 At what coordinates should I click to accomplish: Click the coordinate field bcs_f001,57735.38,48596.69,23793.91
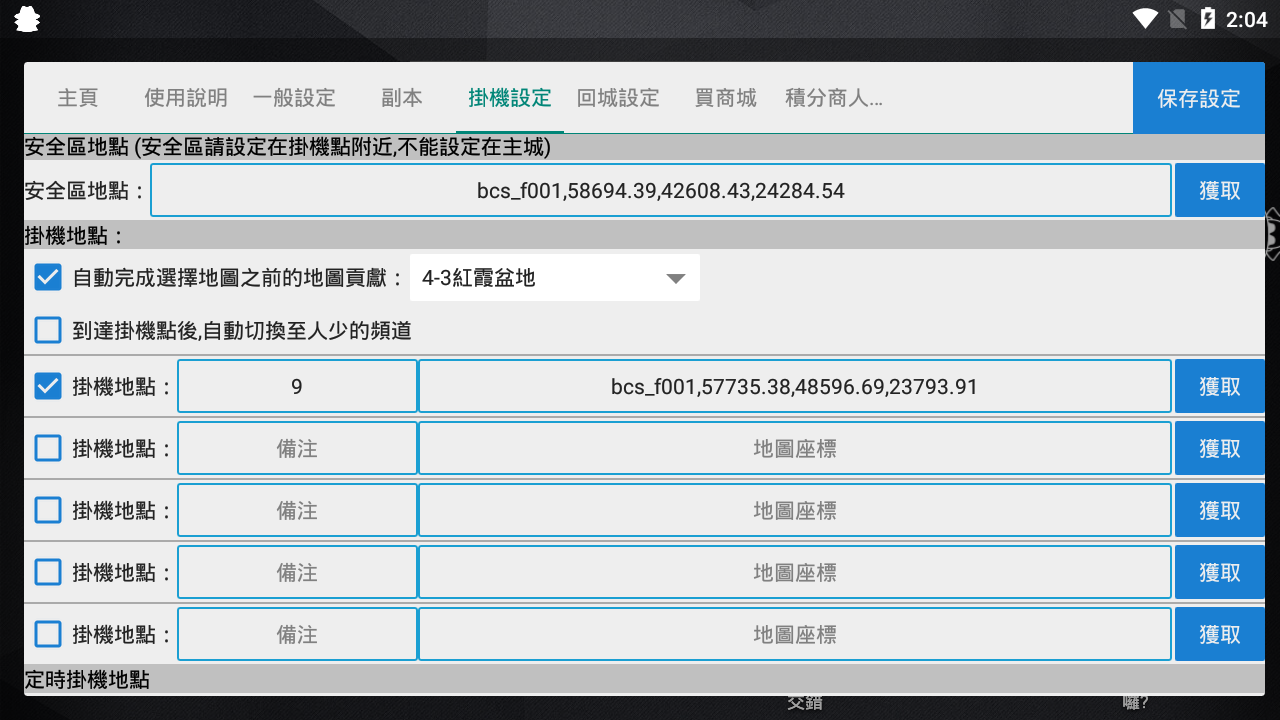pos(795,386)
